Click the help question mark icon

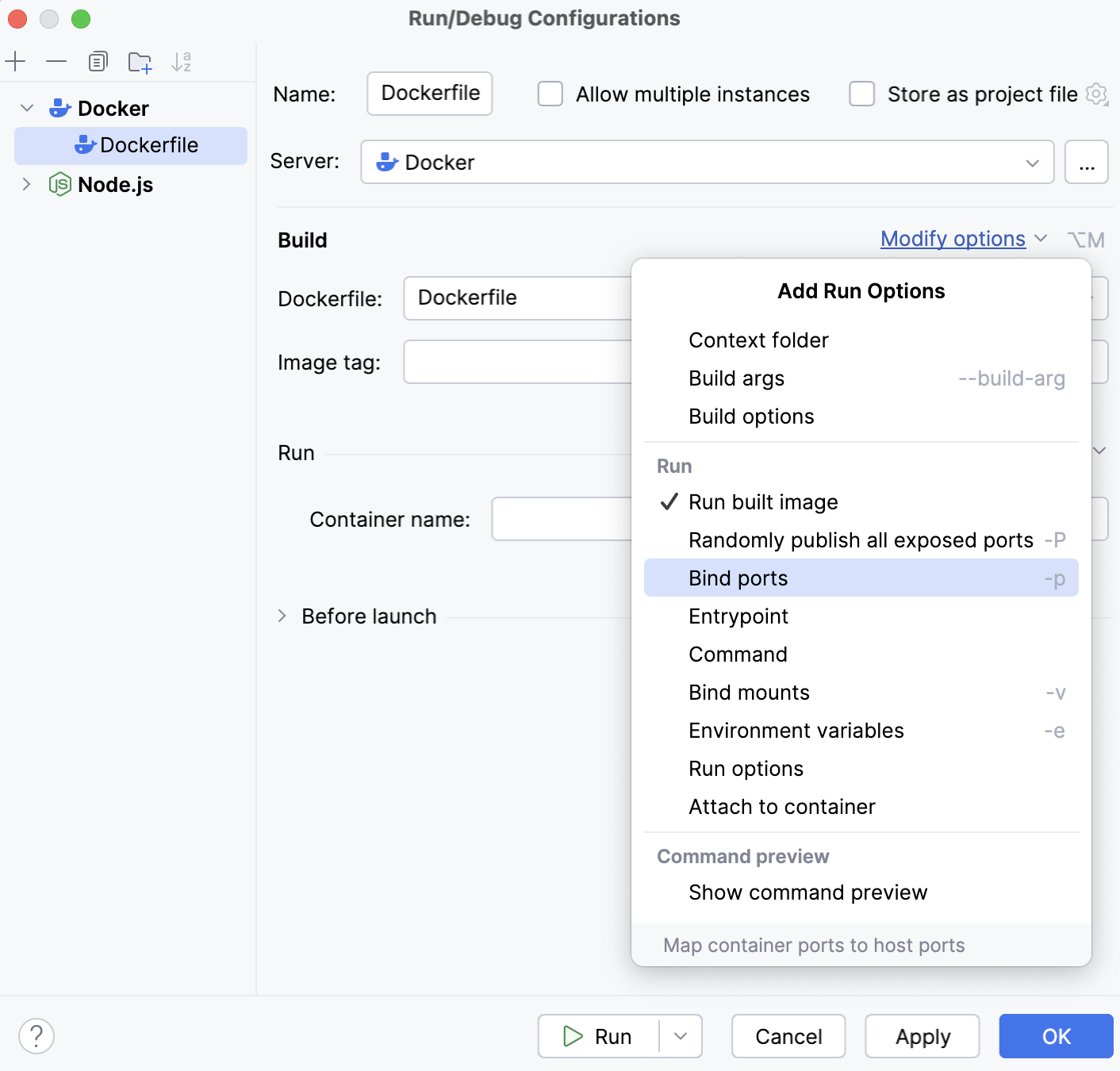pos(36,1035)
